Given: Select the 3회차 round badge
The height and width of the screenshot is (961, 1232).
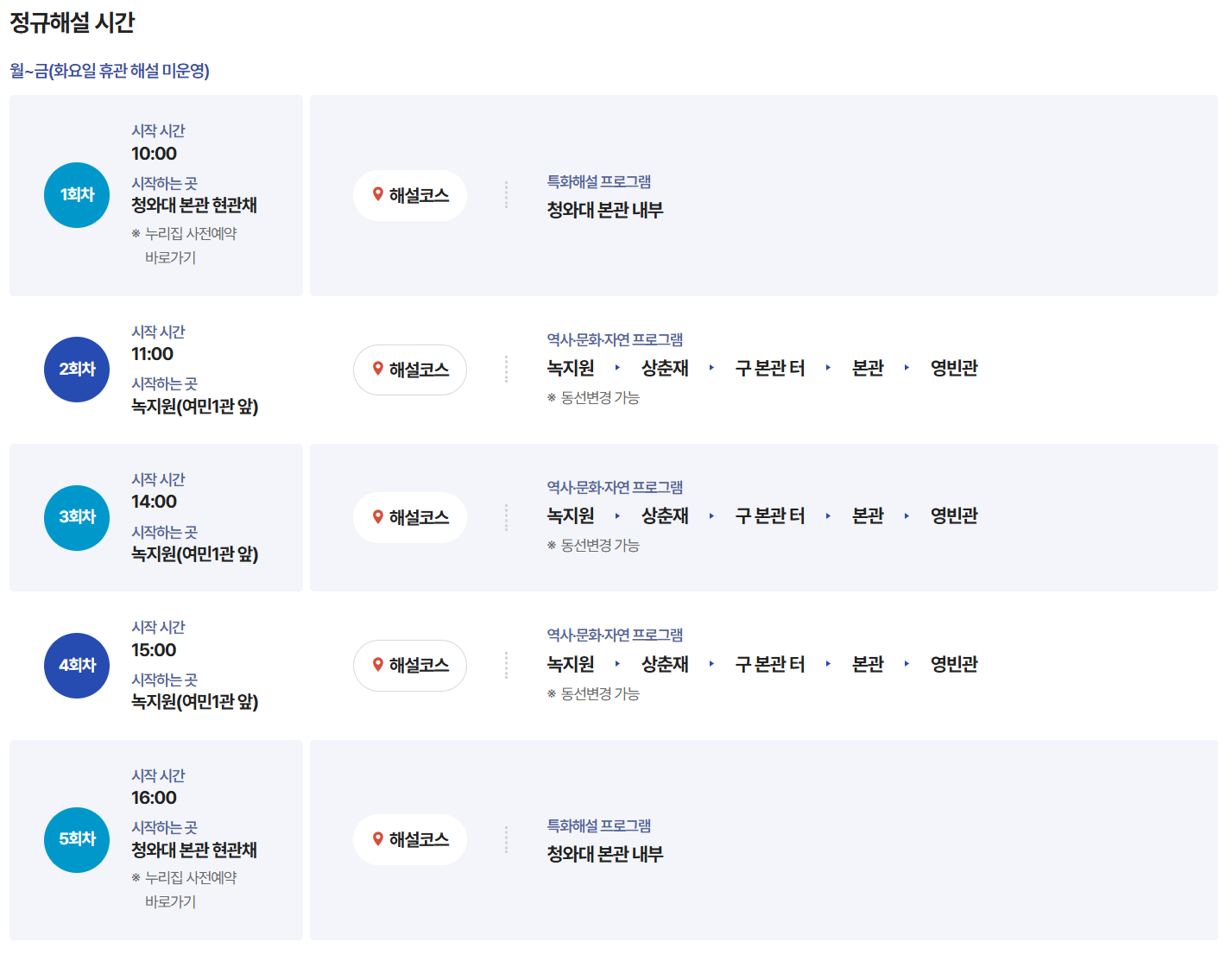Looking at the screenshot, I should tap(76, 517).
